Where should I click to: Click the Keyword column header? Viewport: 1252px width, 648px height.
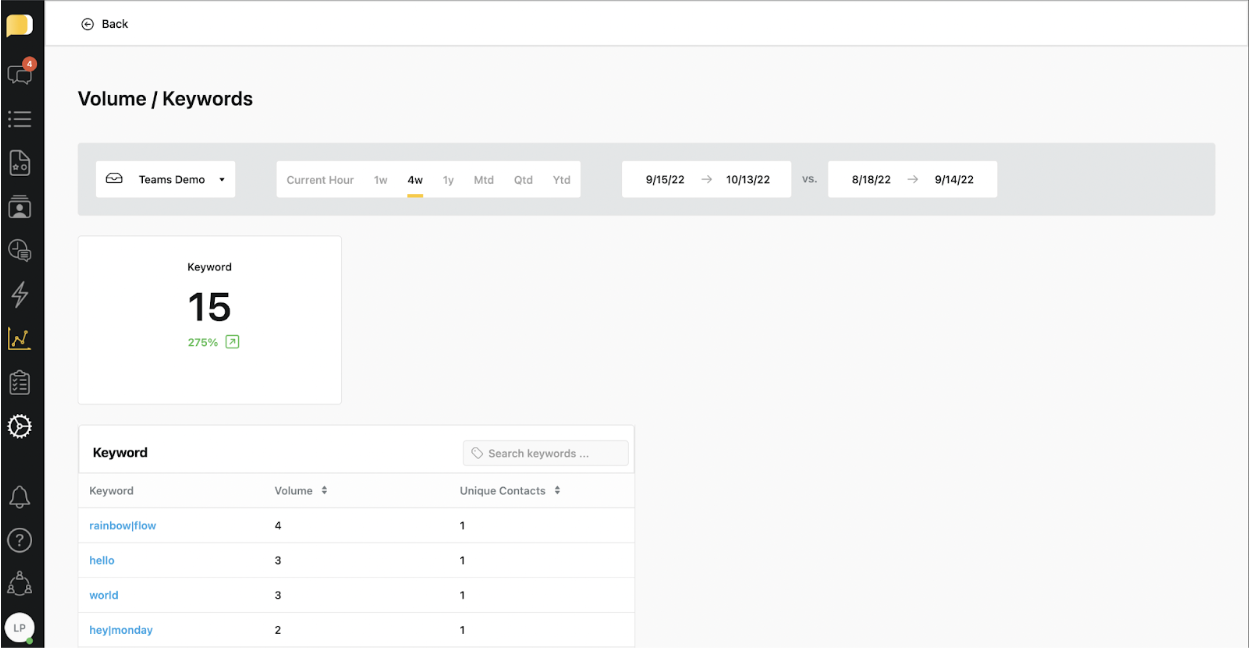111,491
